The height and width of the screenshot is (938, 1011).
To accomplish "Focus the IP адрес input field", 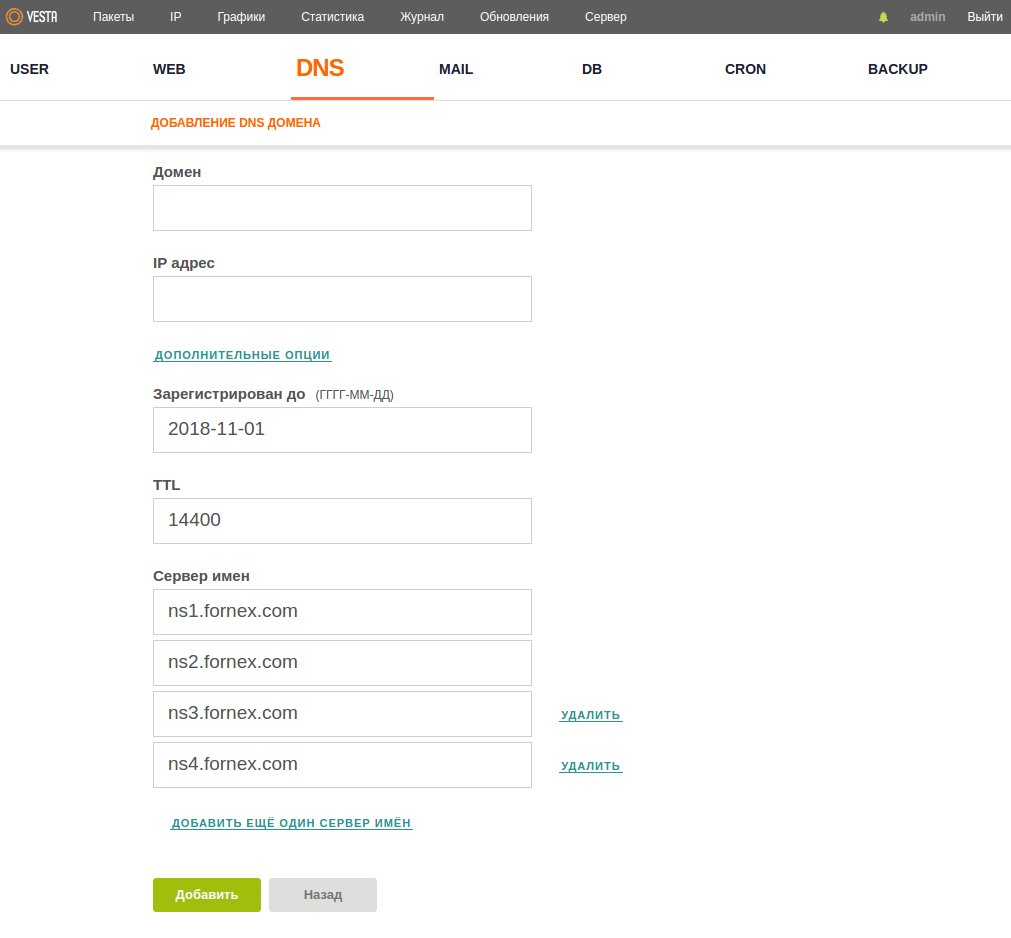I will click(342, 299).
